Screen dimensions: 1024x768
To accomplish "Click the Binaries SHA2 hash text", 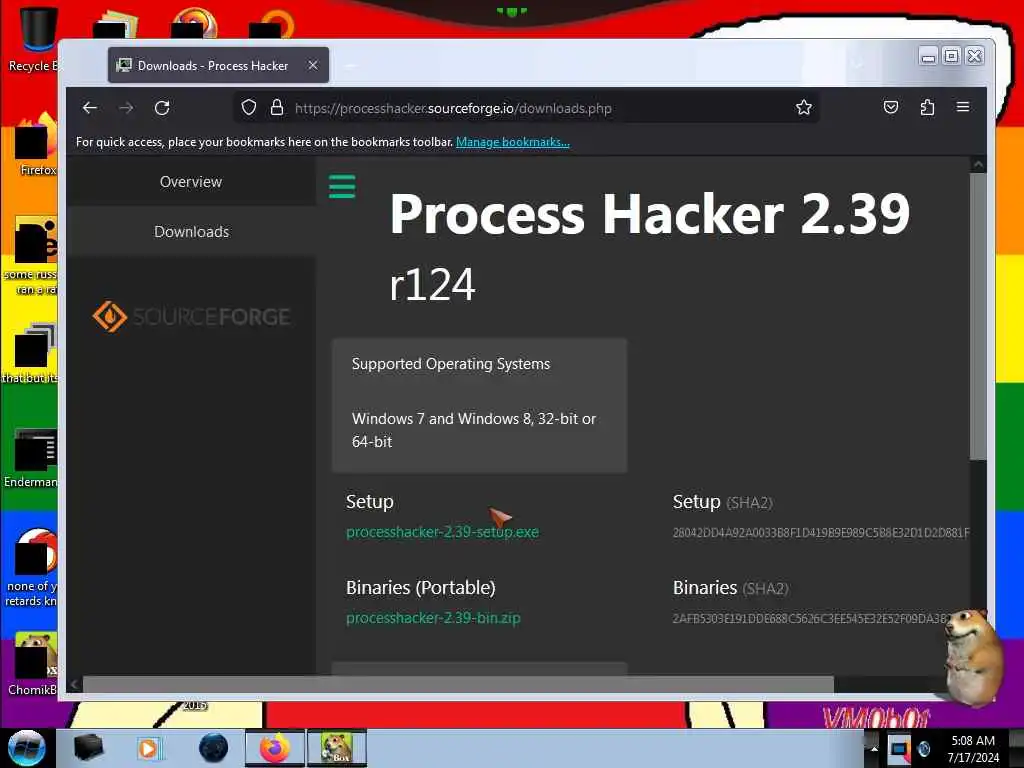I will click(811, 618).
